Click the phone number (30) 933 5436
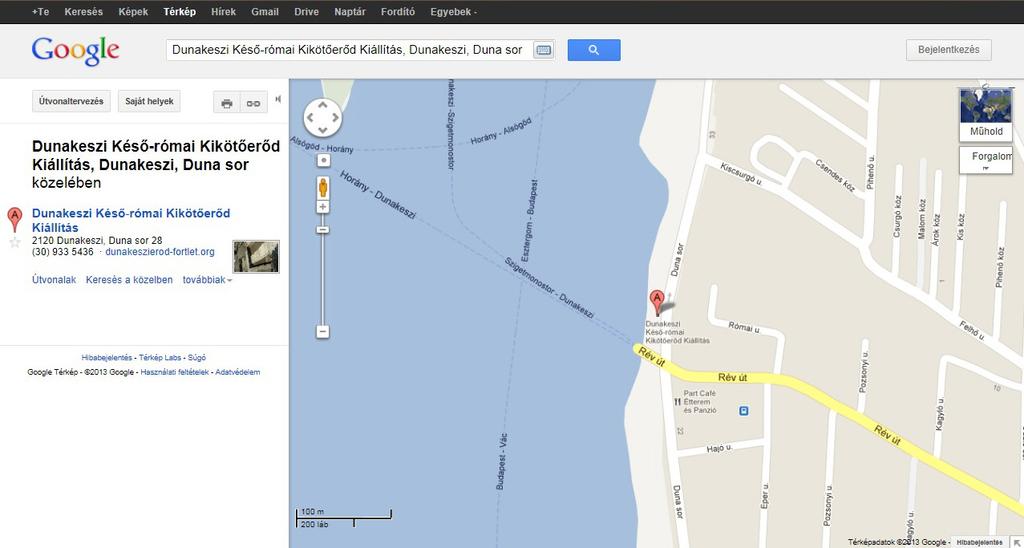This screenshot has height=548, width=1024. (x=63, y=252)
